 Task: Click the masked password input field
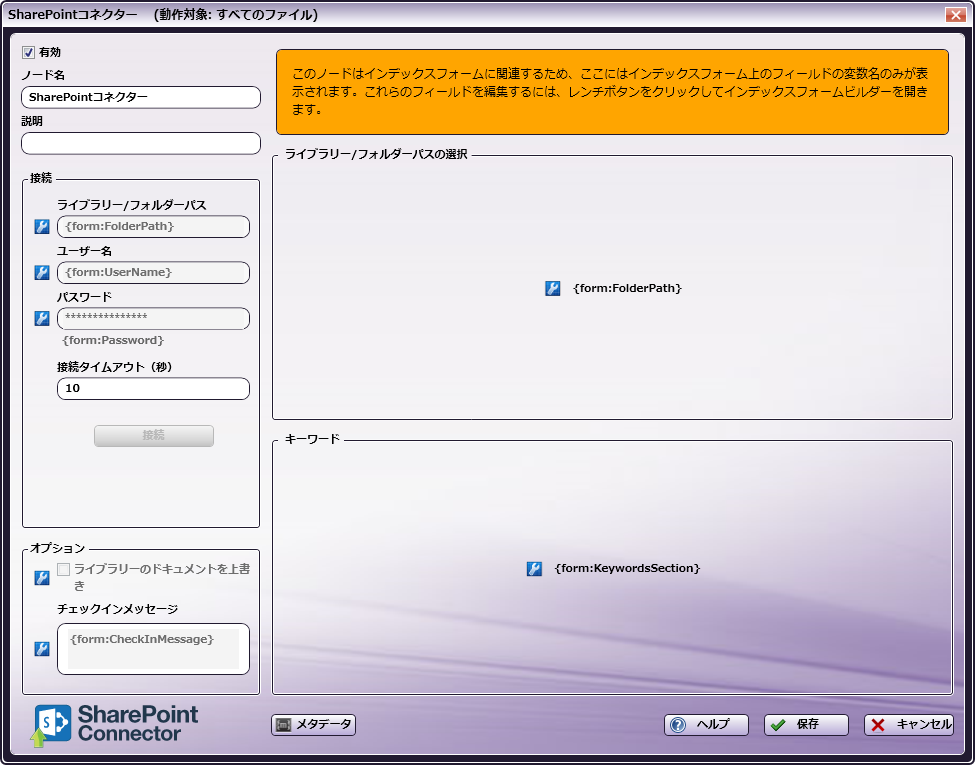click(154, 318)
